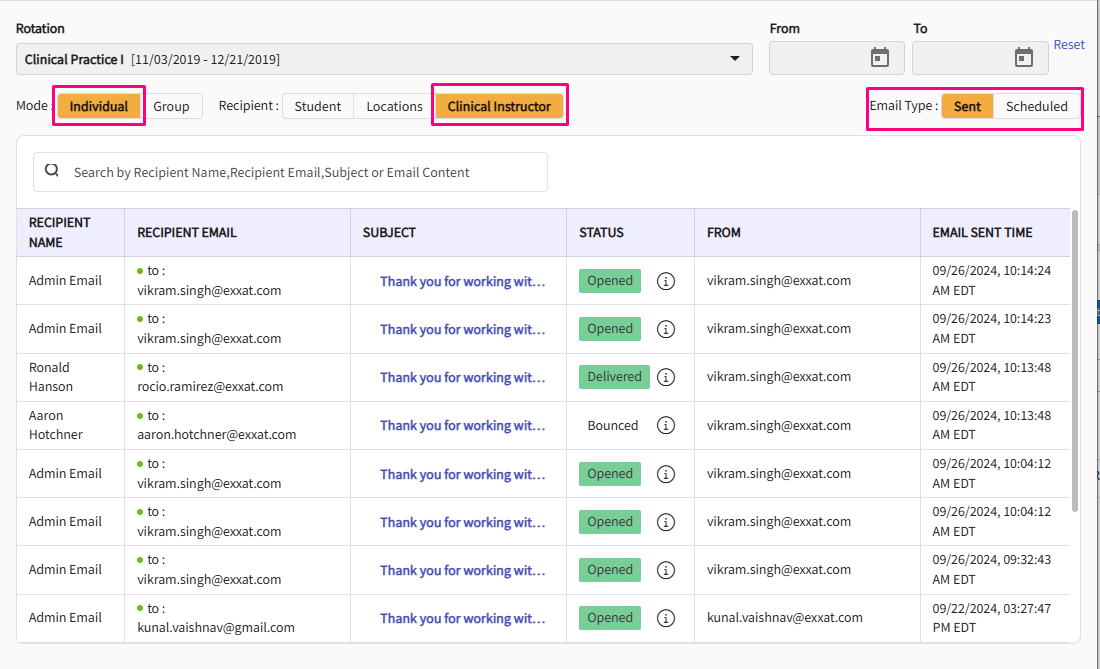
Task: Select Individual mode
Action: (99, 107)
